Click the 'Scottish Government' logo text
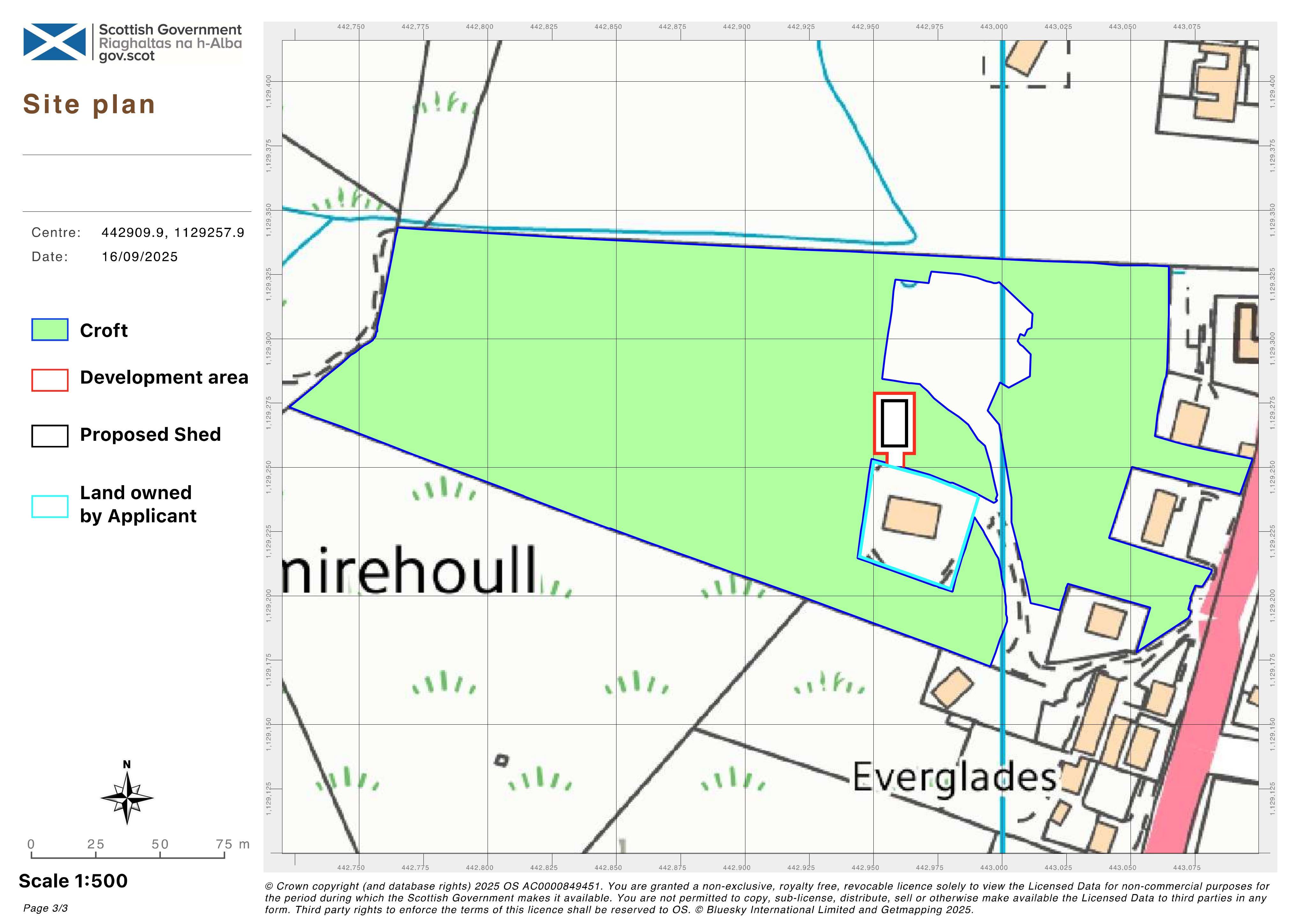This screenshot has width=1307, height=924. pyautogui.click(x=170, y=30)
